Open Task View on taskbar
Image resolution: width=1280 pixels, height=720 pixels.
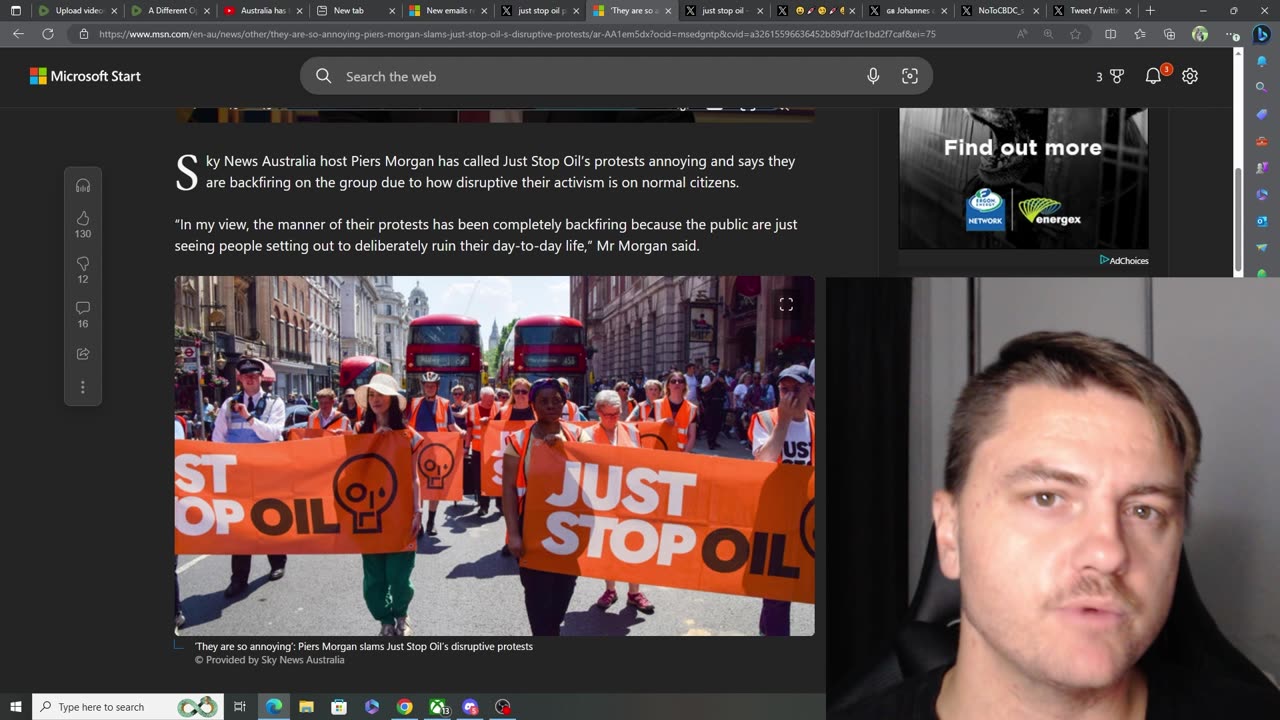pos(240,707)
